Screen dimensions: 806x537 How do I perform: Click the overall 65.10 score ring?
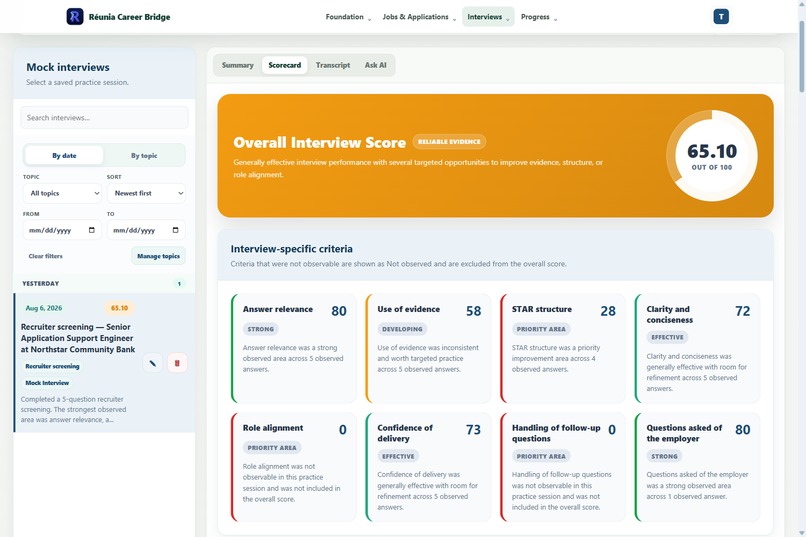click(x=712, y=156)
